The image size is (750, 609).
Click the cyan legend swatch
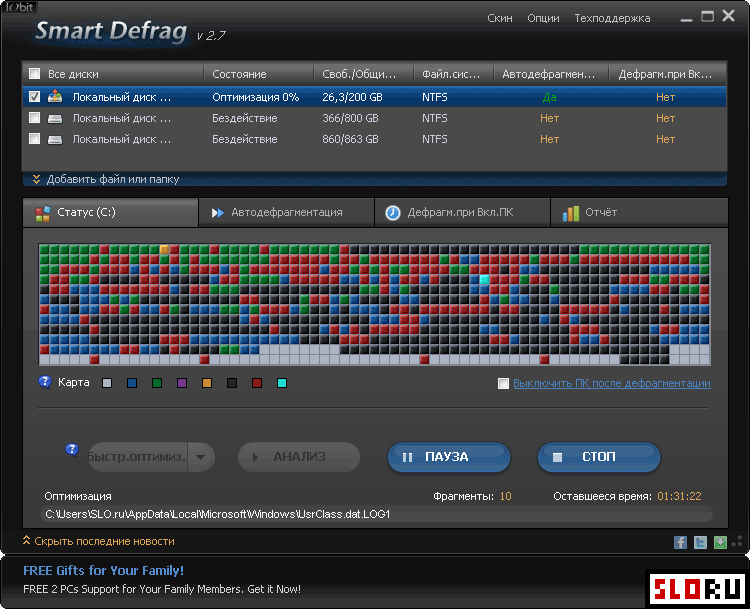pyautogui.click(x=282, y=383)
